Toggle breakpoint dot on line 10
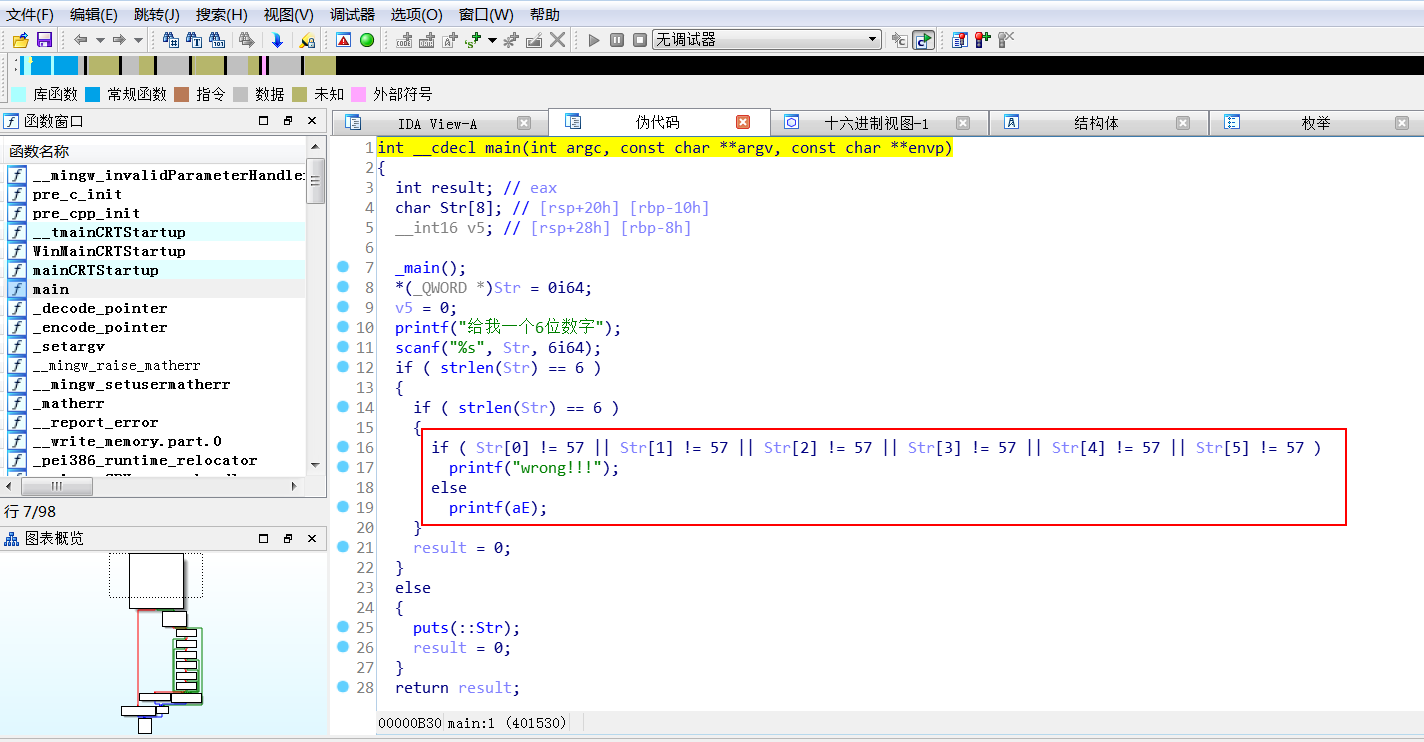The image size is (1424, 742). 343,327
